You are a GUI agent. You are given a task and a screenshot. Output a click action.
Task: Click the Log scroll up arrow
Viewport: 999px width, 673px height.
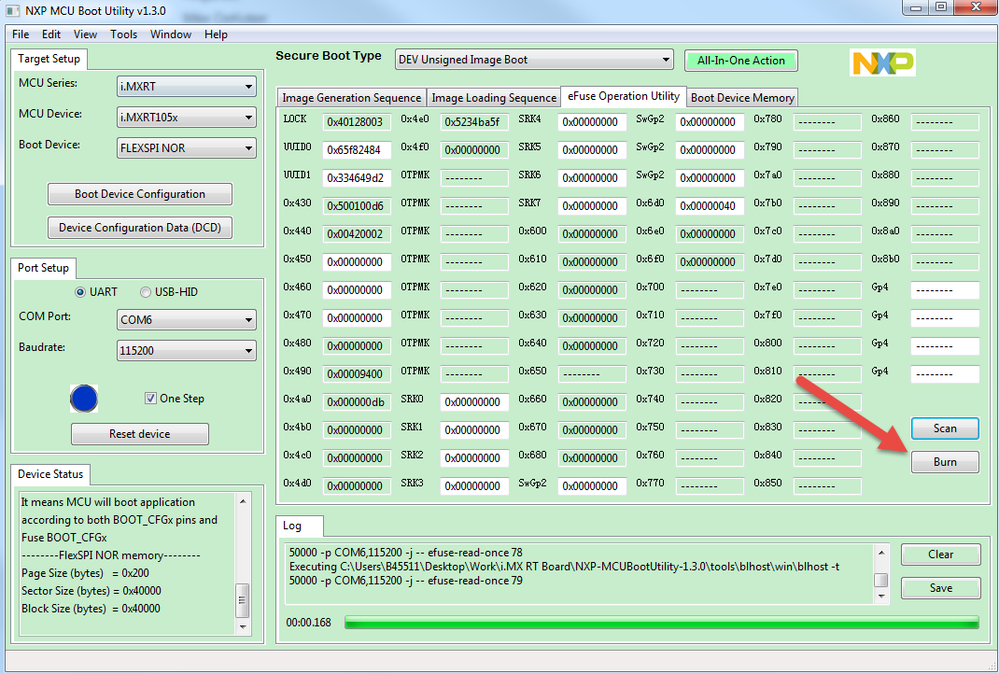(x=881, y=553)
